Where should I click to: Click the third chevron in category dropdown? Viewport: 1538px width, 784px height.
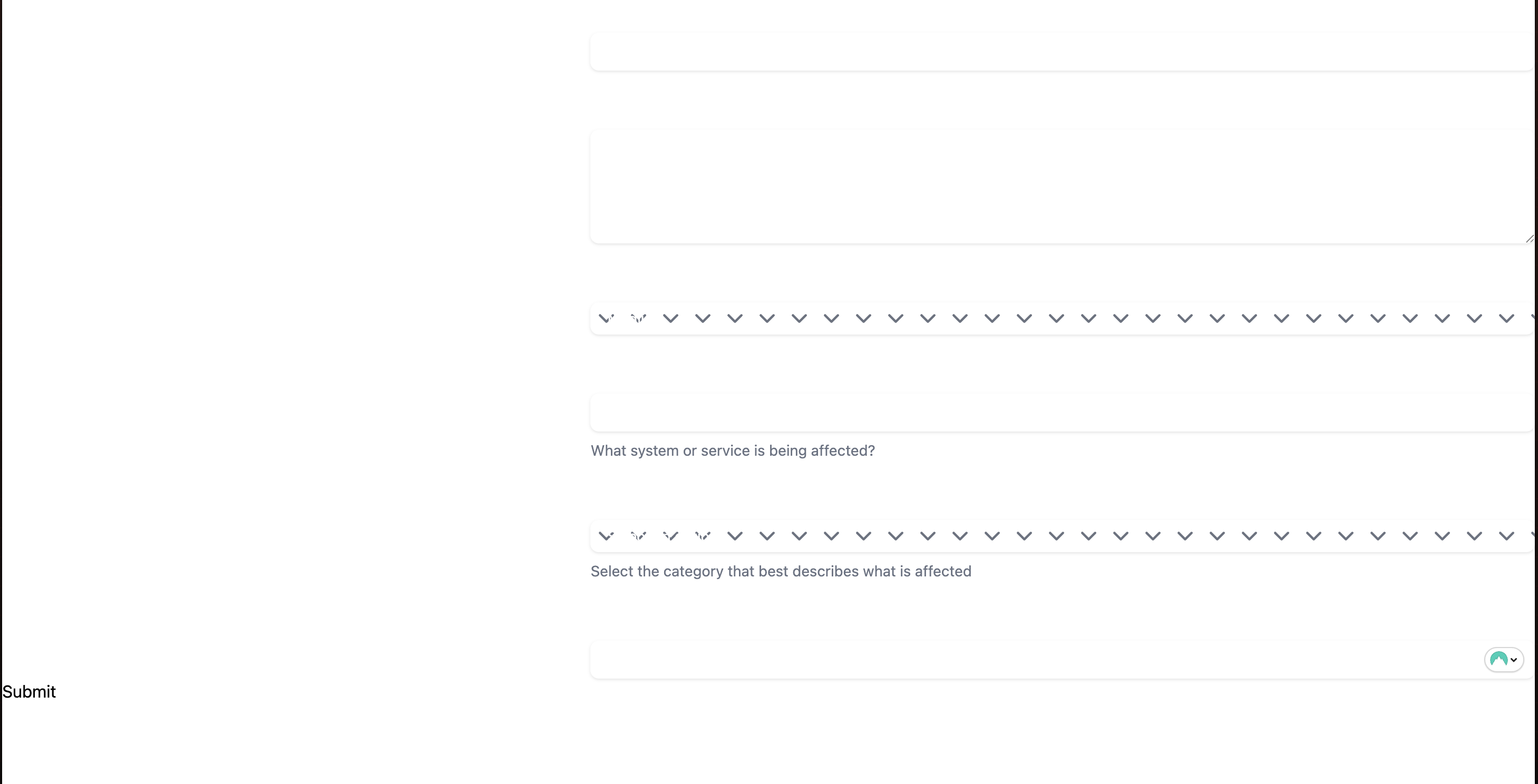670,536
